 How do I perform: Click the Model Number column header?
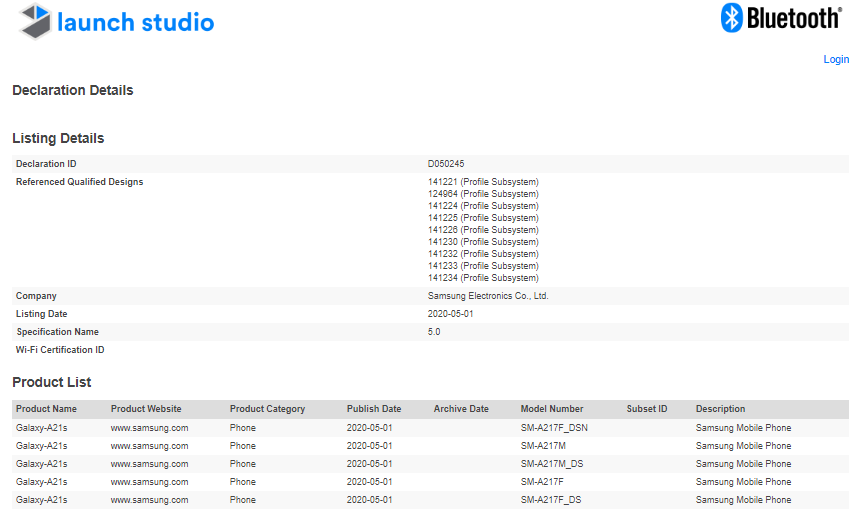[552, 409]
